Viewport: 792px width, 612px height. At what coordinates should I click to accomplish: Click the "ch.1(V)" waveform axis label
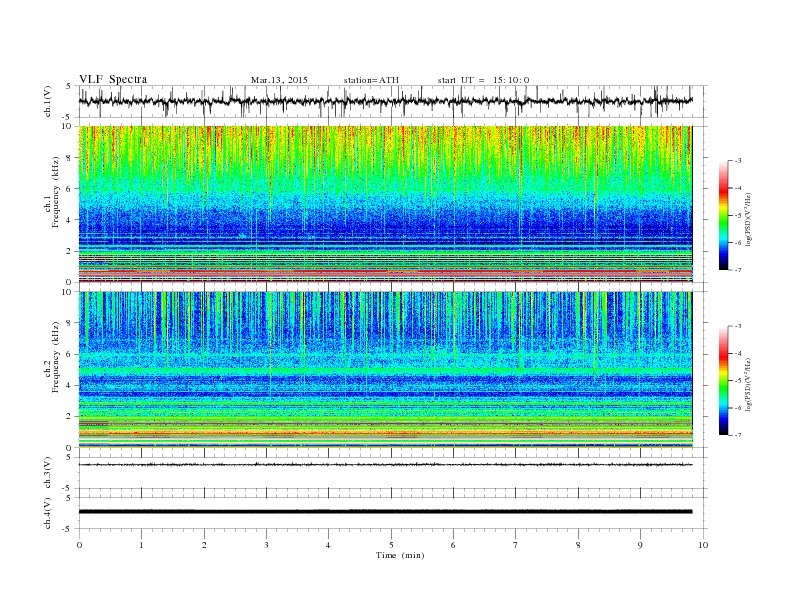pyautogui.click(x=48, y=101)
